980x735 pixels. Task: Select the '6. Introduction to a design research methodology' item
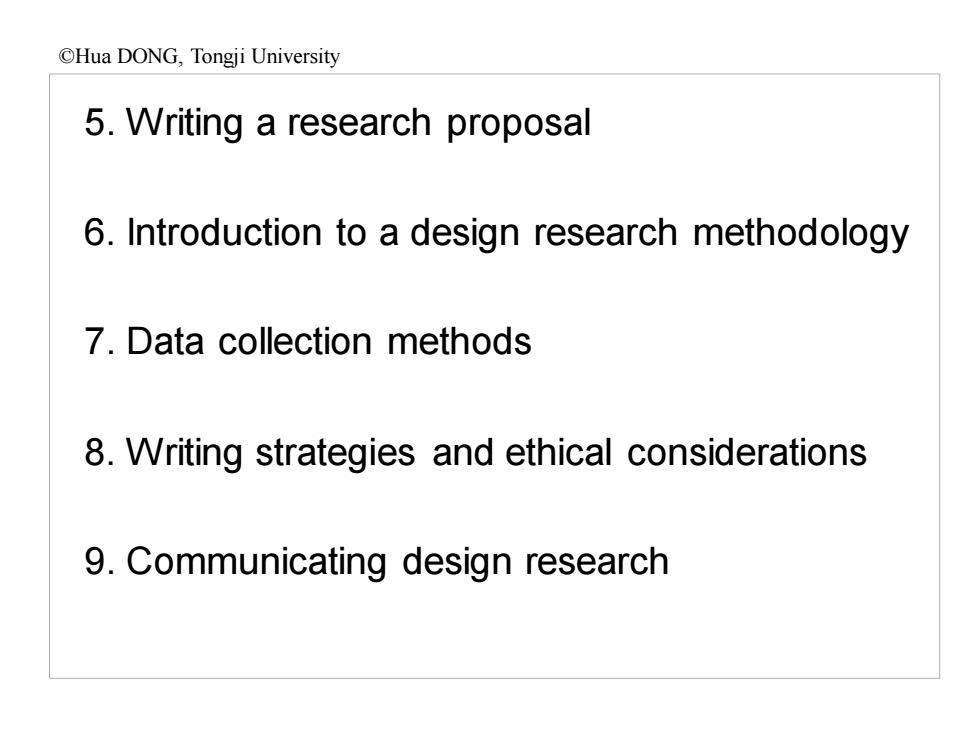[x=496, y=233]
